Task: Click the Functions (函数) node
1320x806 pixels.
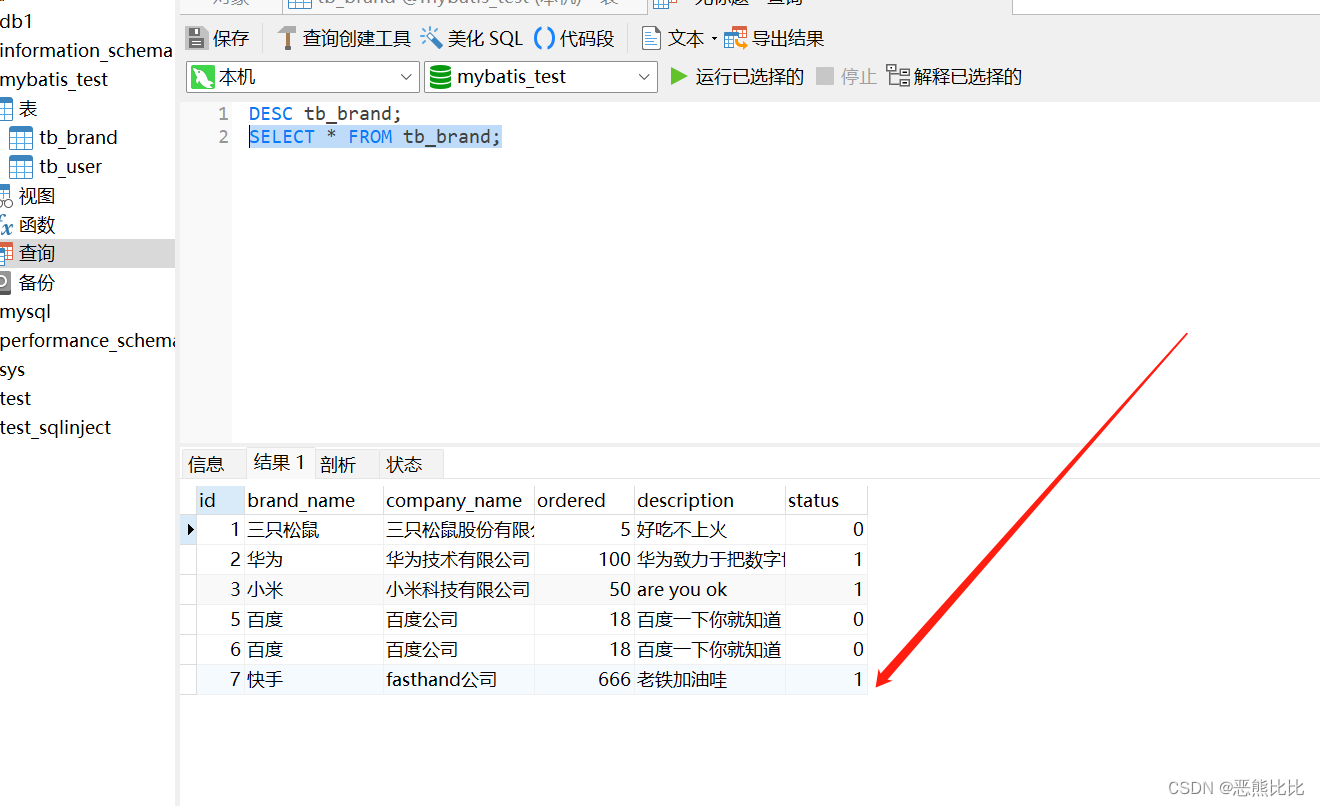Action: click(36, 225)
